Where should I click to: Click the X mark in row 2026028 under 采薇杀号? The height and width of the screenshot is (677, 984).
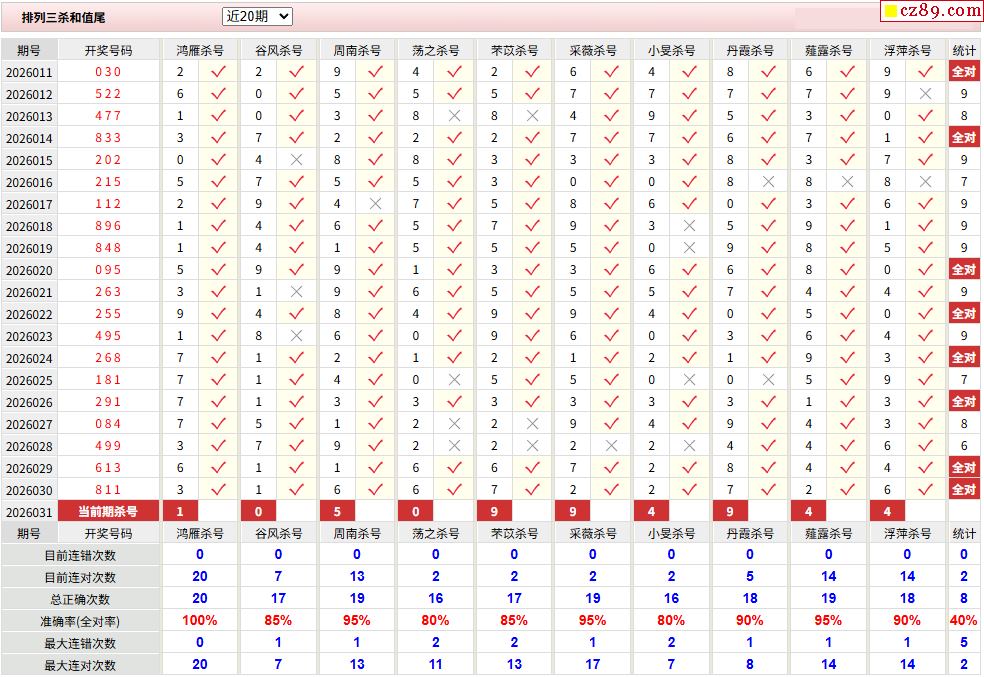click(611, 446)
